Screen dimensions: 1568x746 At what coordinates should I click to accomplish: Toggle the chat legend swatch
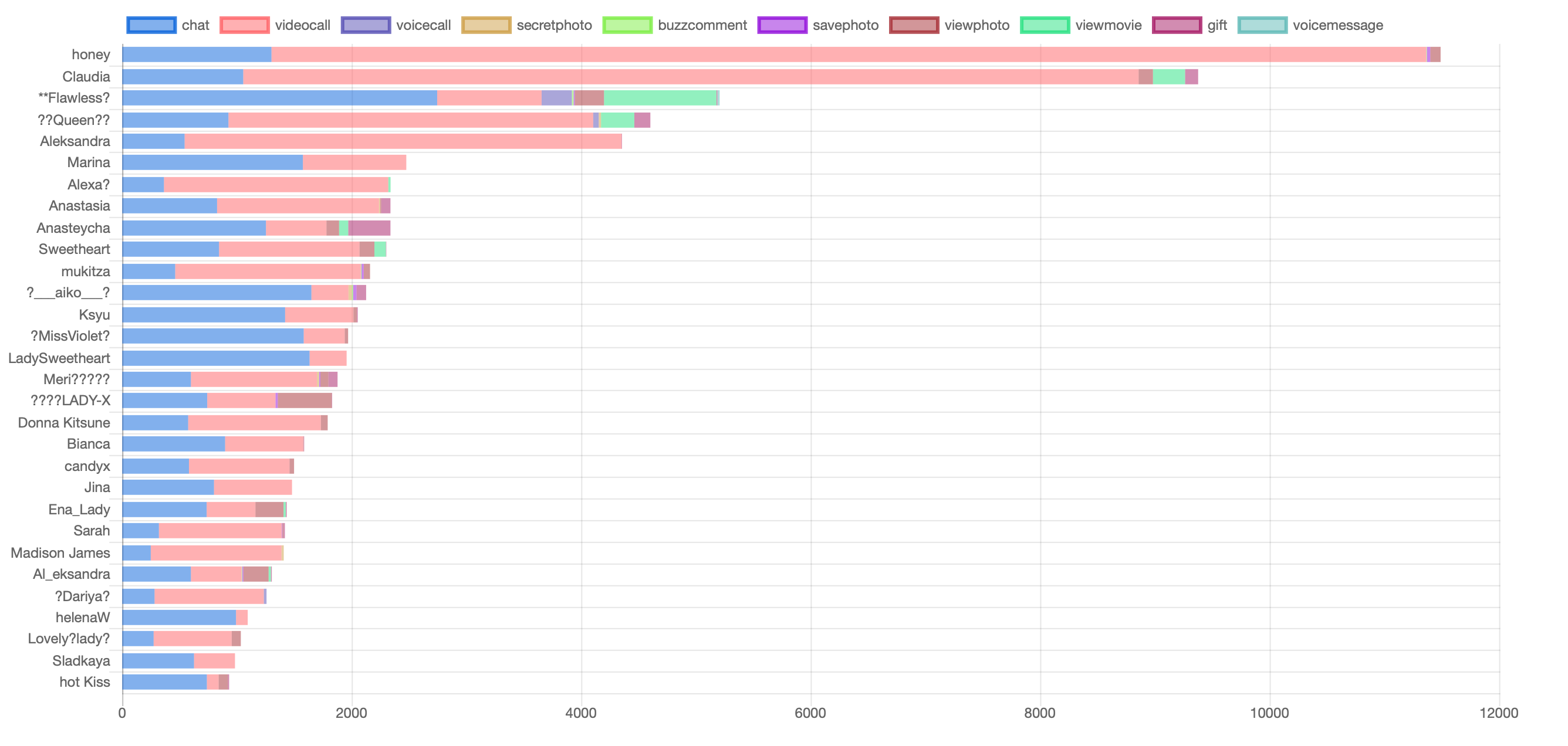tap(151, 25)
